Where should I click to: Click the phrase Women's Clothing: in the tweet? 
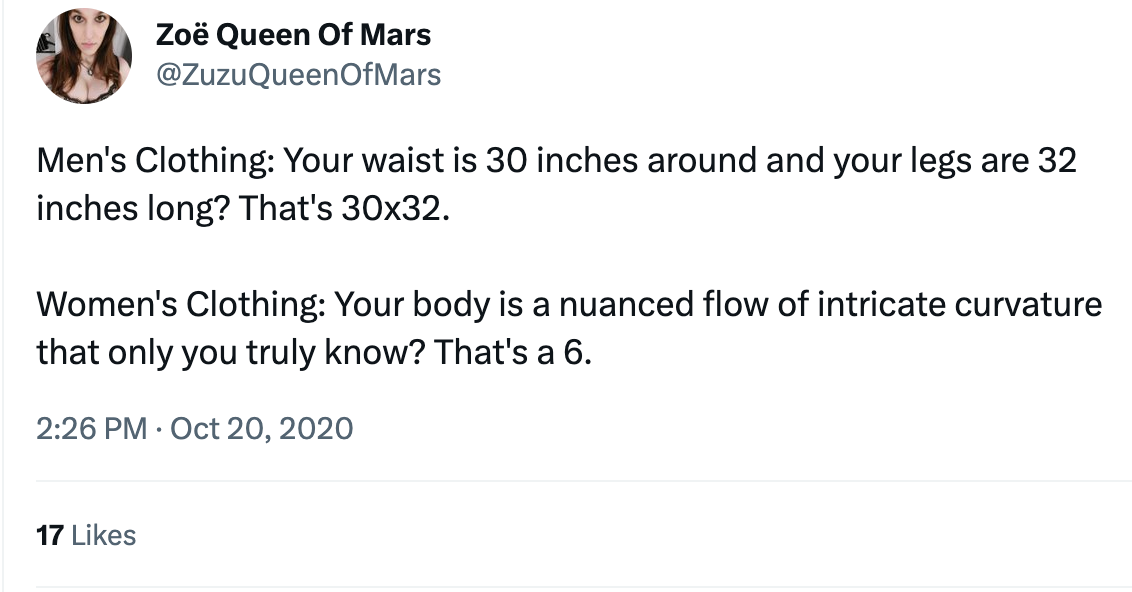point(179,304)
